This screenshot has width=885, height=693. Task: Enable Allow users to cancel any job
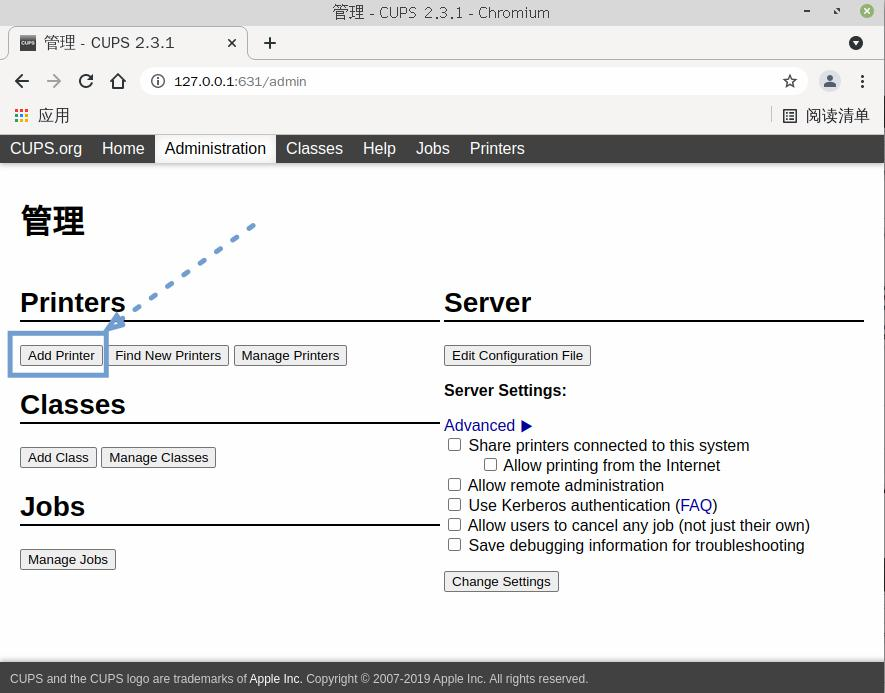pyautogui.click(x=454, y=525)
